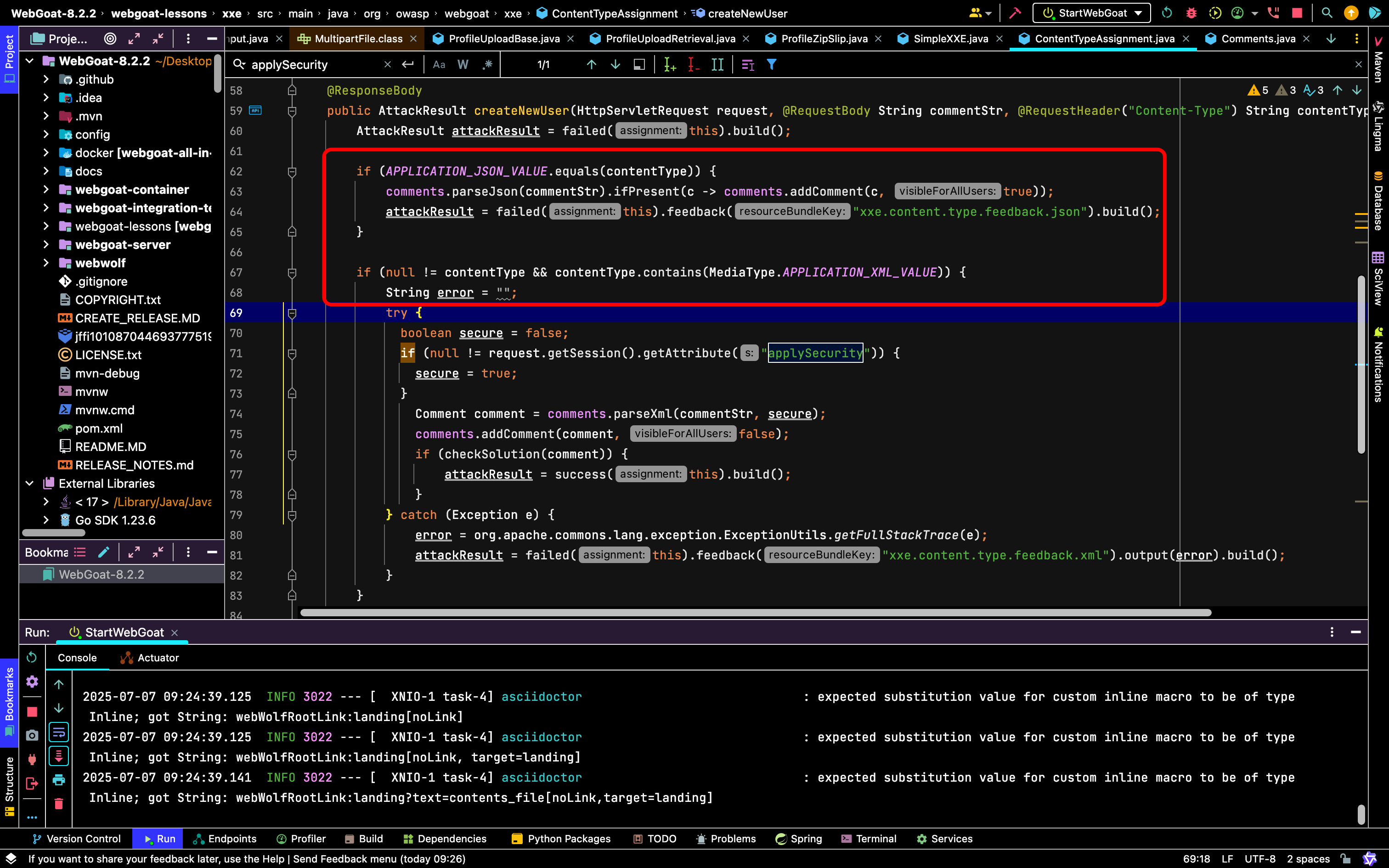Collapse the External Libraries node
1389x868 pixels.
30,483
